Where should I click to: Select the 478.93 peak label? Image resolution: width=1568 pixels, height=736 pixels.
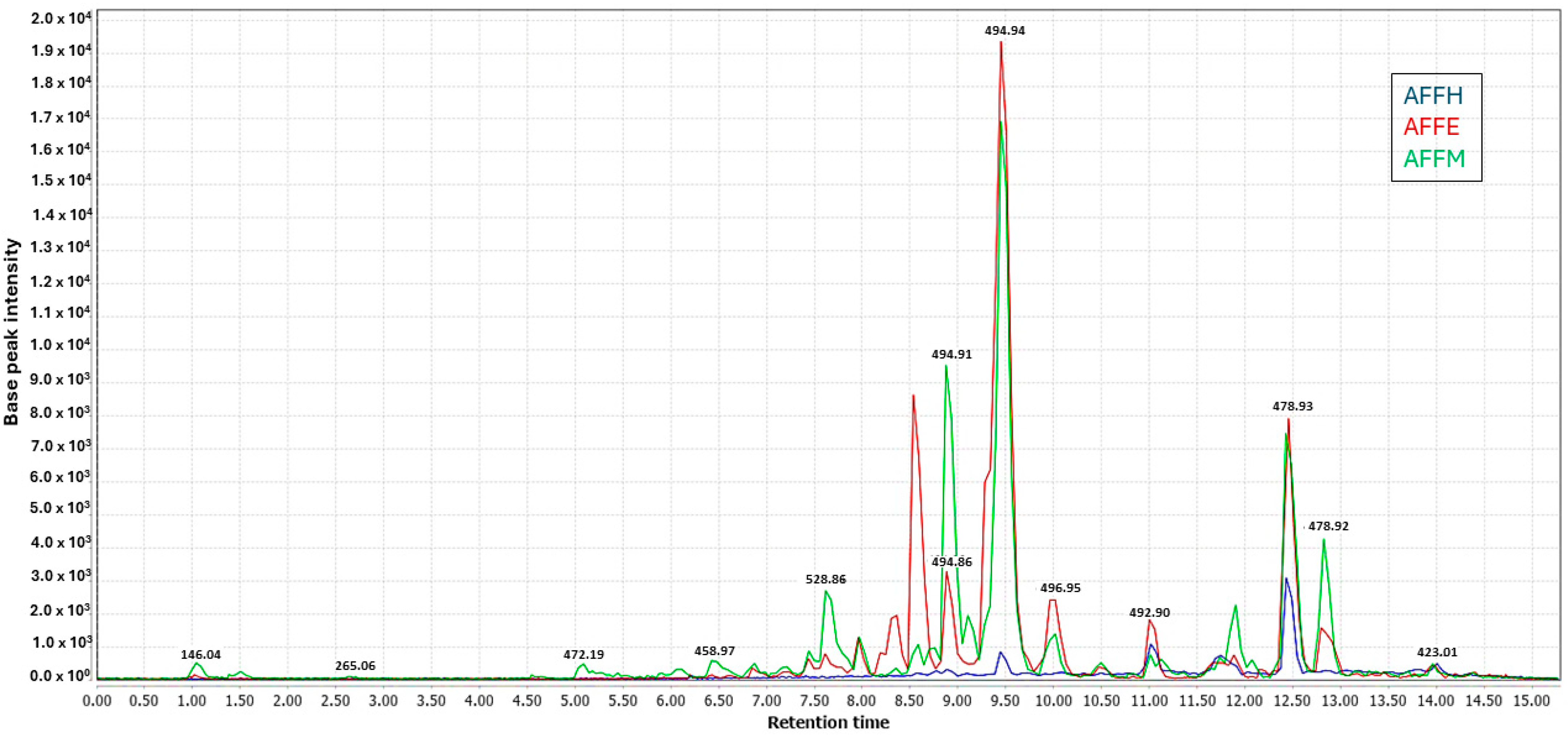click(1292, 406)
